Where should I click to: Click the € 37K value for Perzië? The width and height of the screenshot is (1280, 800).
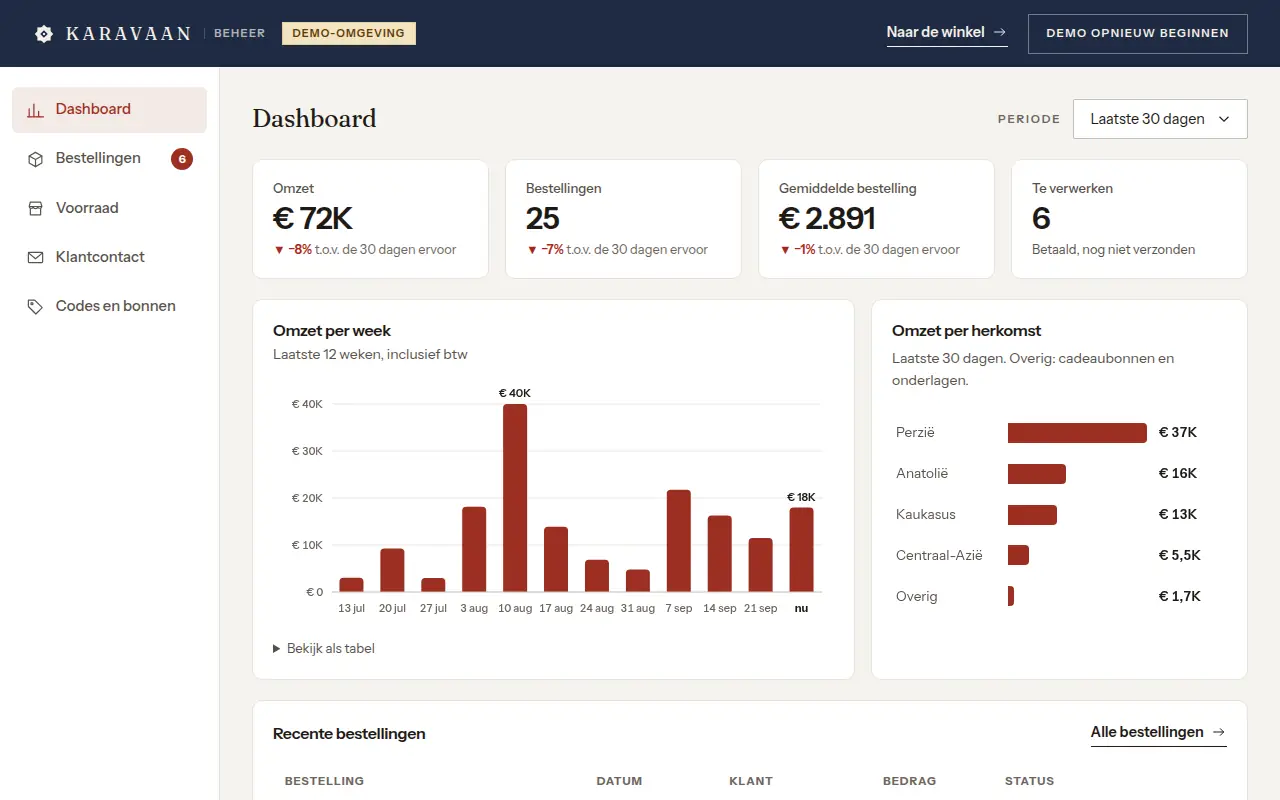pyautogui.click(x=1178, y=433)
